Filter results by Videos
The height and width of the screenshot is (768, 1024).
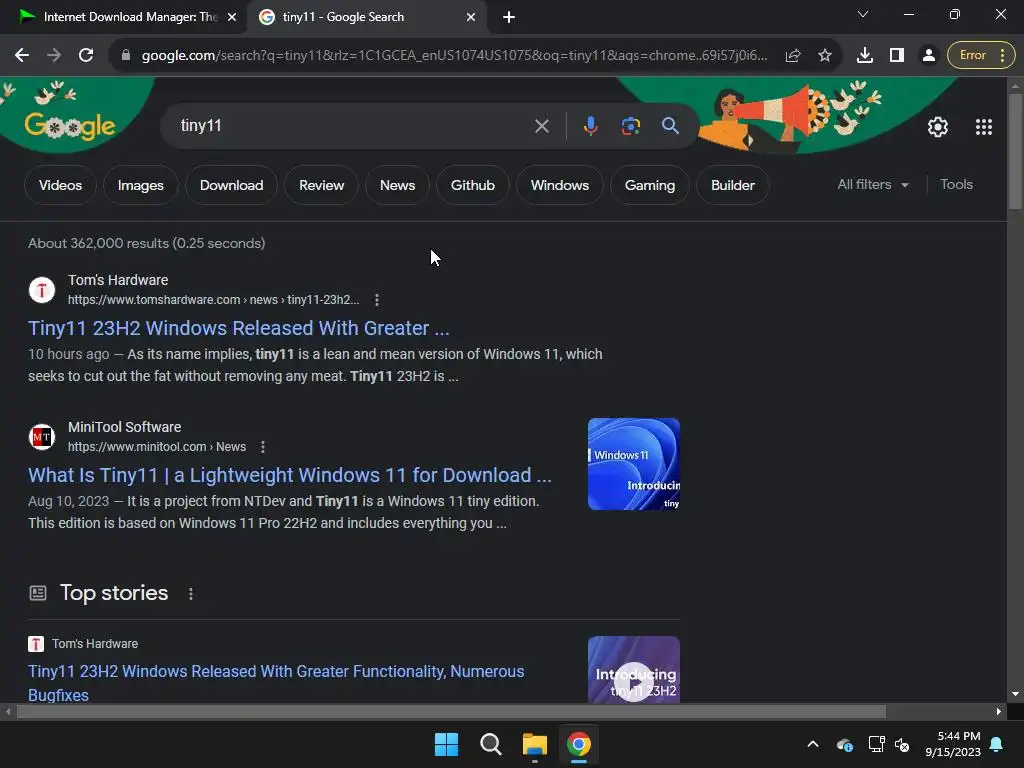click(60, 185)
